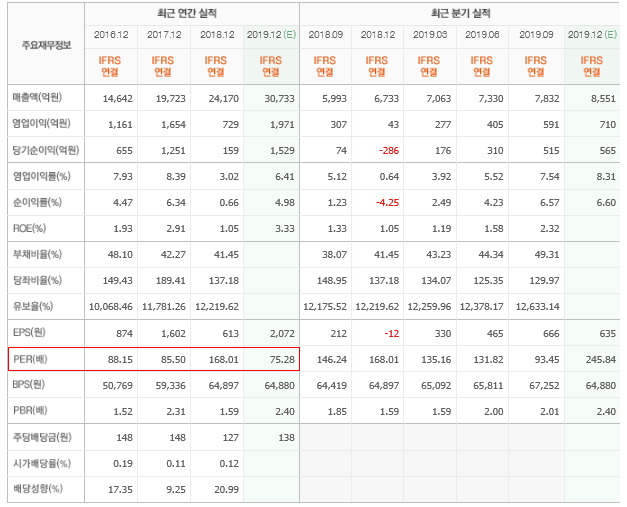This screenshot has height=507, width=627.
Task: Select the quarterly operating profit '591'
Action: [551, 125]
